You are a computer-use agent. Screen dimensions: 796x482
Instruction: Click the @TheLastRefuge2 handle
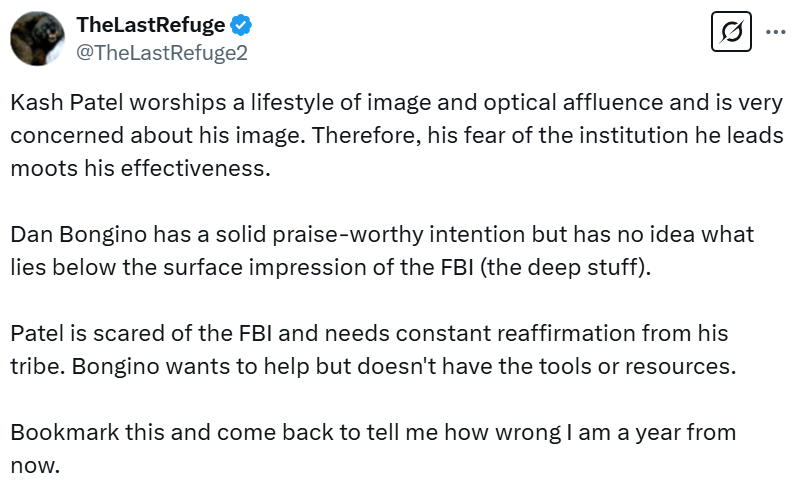[162, 53]
